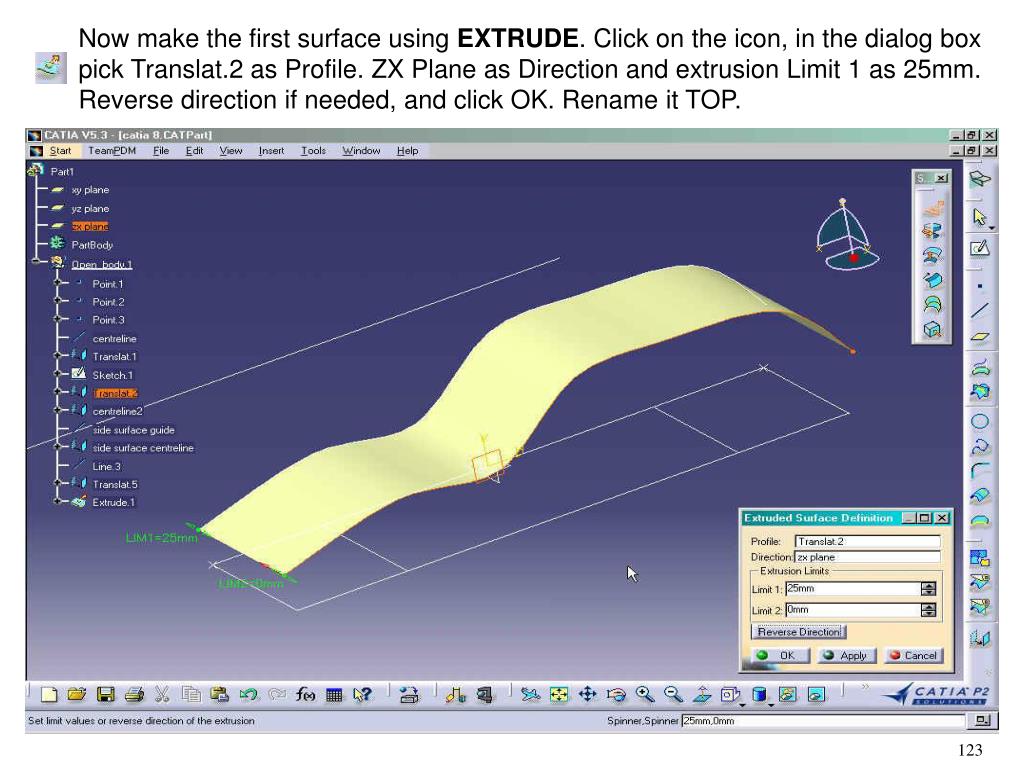
Task: Select the Plane tool in right toolbar
Action: [980, 337]
